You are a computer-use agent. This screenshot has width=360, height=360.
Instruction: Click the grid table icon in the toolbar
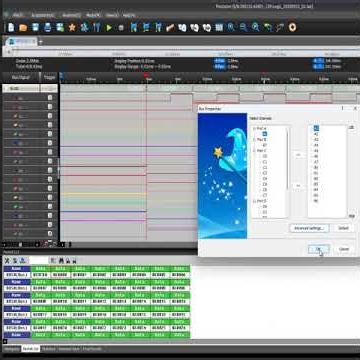pos(219,27)
